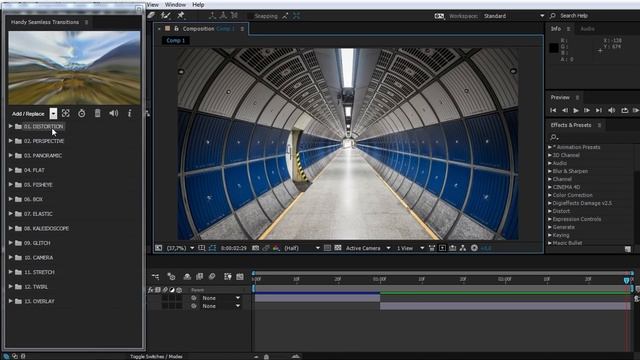Open the 1 View layout dropdown
Screen dimensions: 640x360
click(410, 248)
